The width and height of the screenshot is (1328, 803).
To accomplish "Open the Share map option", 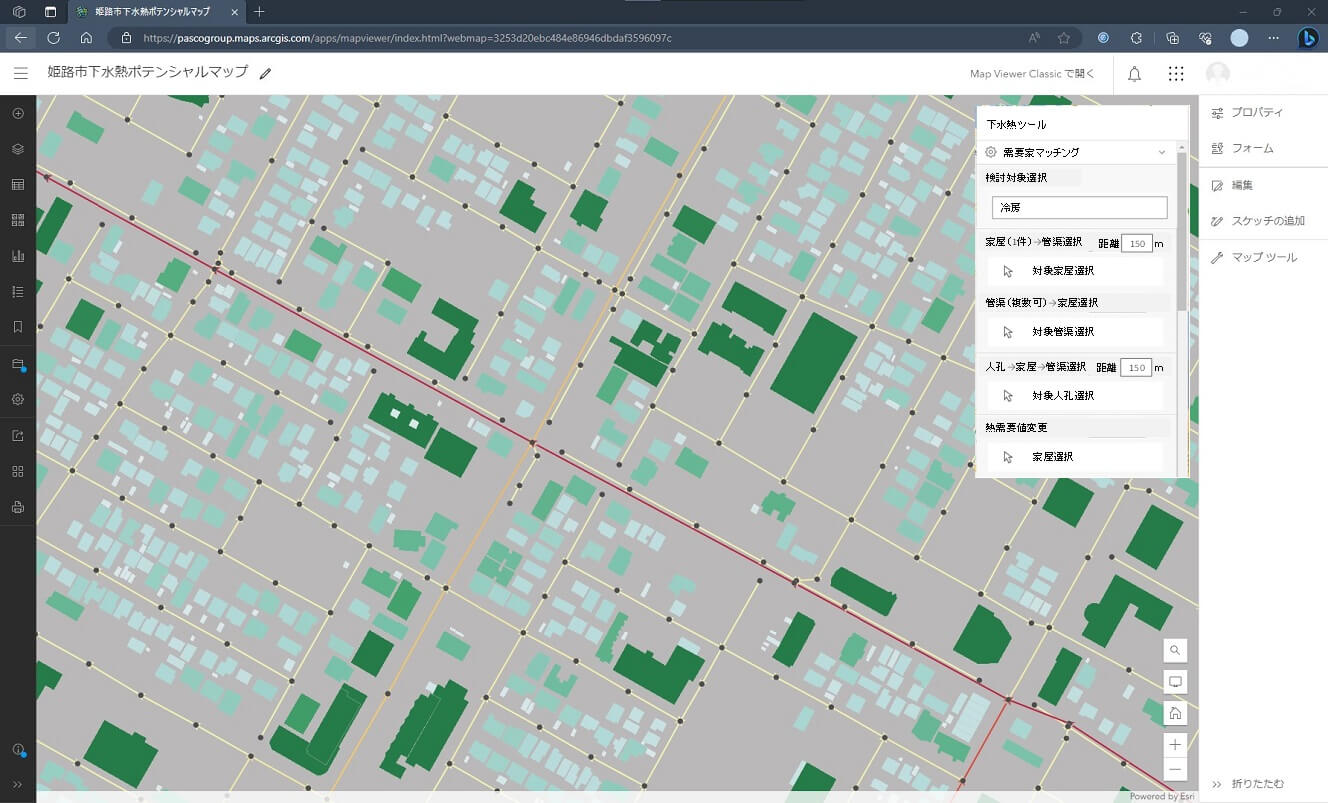I will pyautogui.click(x=18, y=436).
